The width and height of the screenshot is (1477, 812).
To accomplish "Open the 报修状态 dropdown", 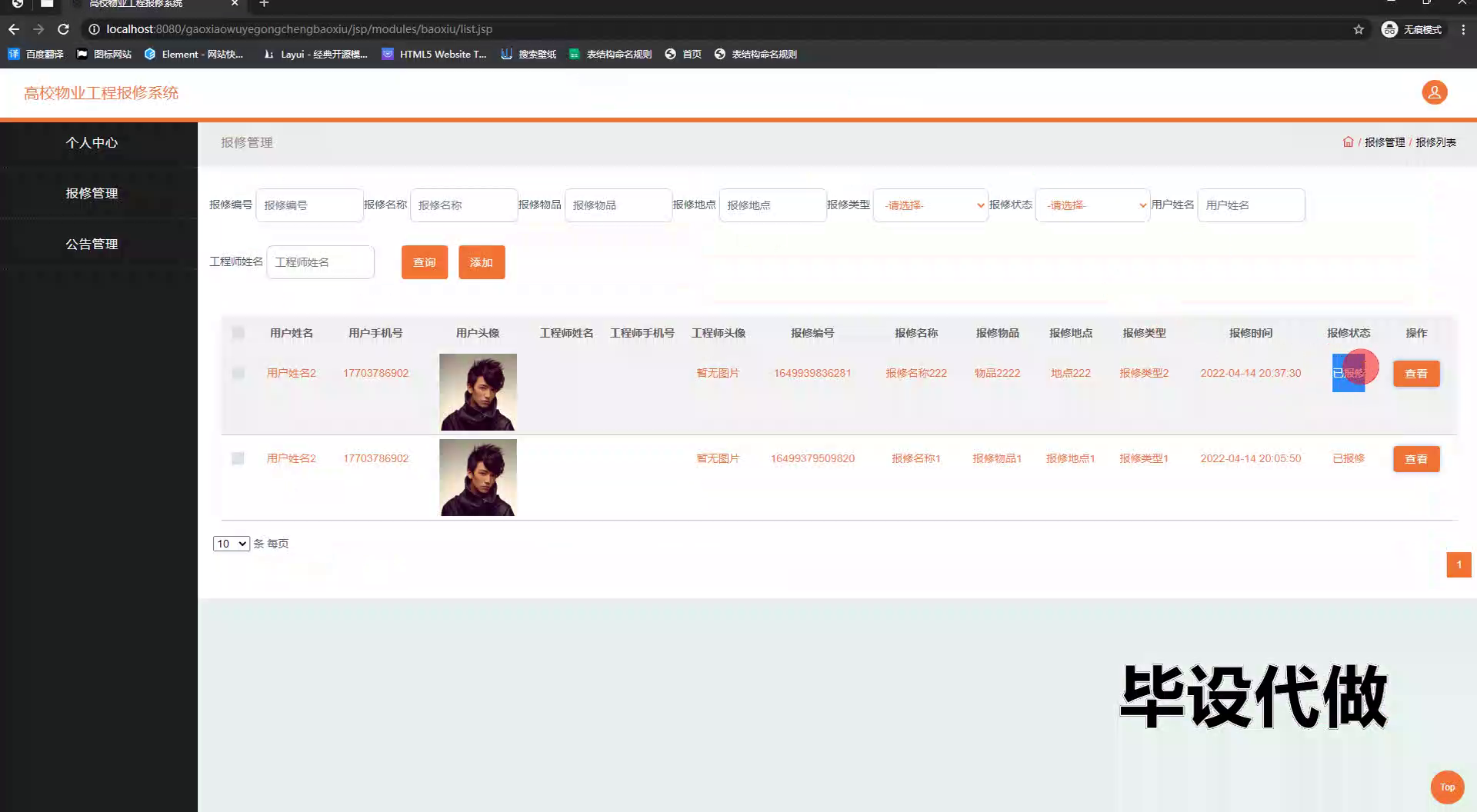I will (x=1092, y=205).
